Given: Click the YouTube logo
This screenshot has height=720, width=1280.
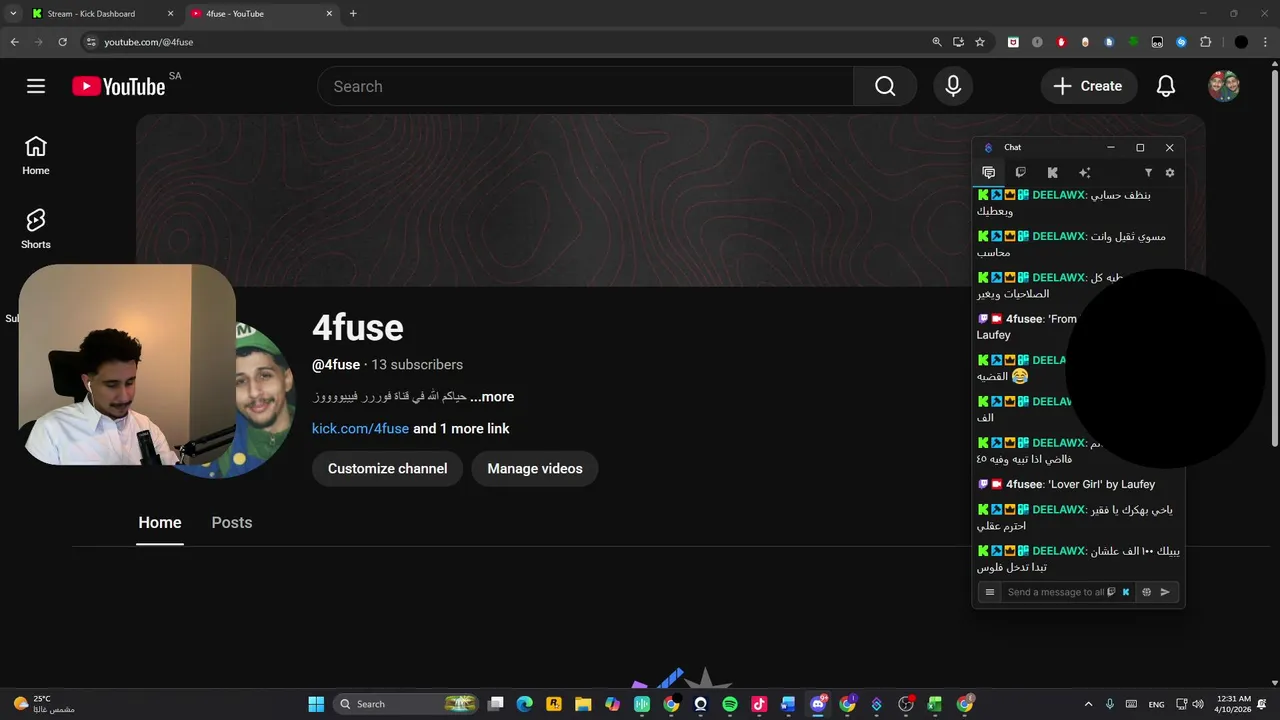Looking at the screenshot, I should pyautogui.click(x=118, y=86).
